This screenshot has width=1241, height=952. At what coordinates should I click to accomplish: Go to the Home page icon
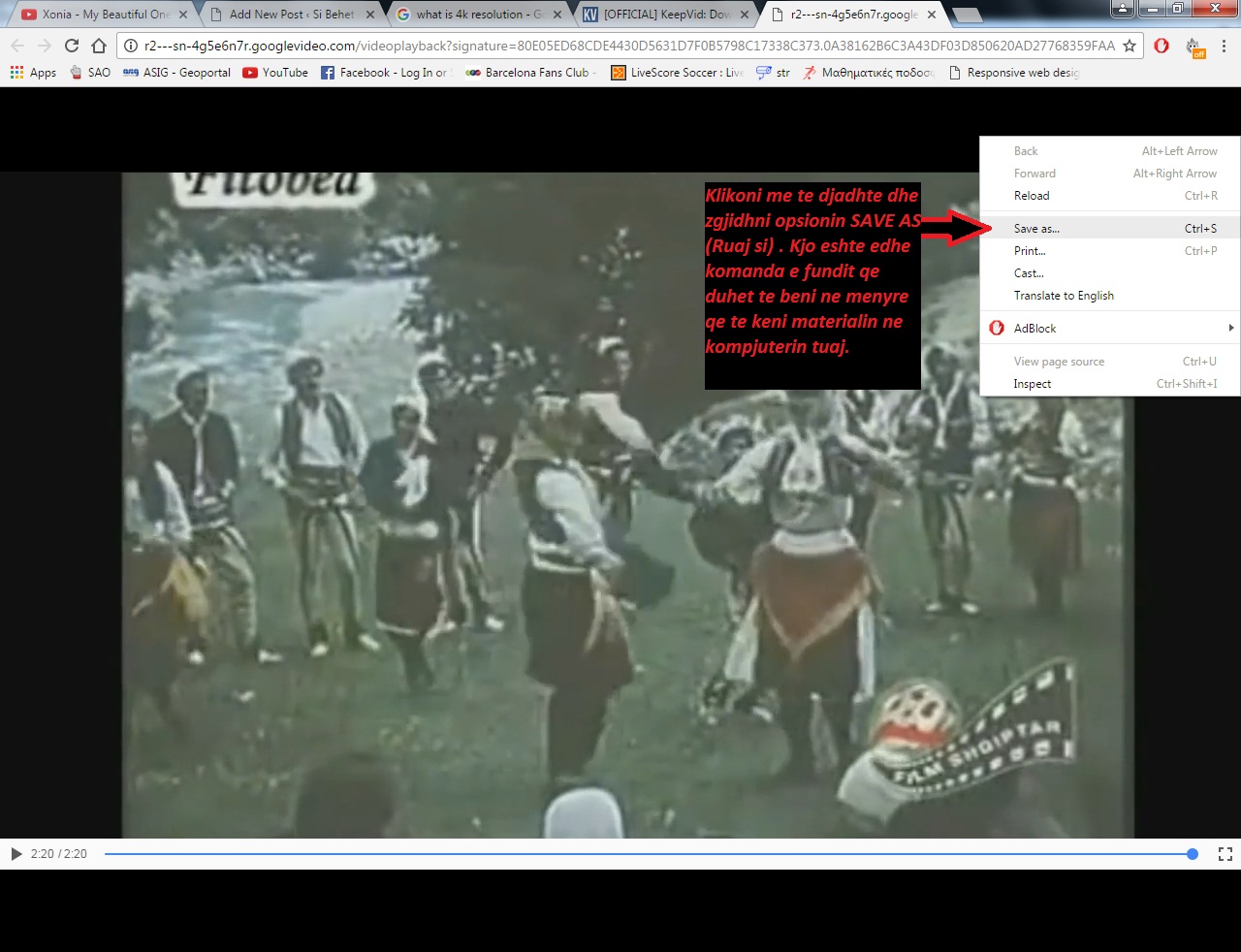click(99, 46)
